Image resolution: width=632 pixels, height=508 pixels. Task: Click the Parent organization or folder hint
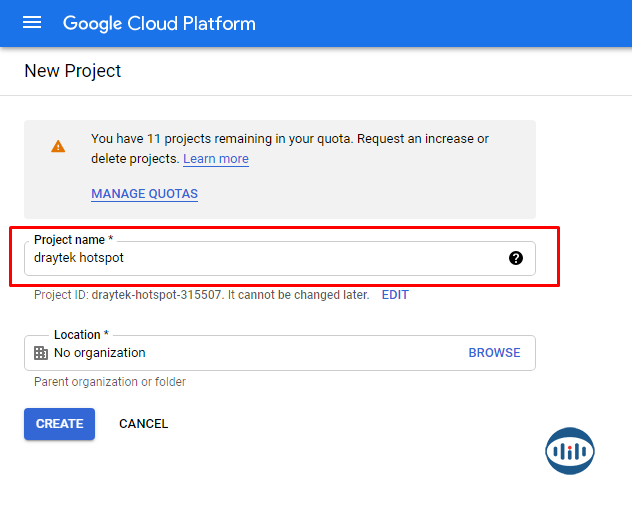[x=110, y=382]
